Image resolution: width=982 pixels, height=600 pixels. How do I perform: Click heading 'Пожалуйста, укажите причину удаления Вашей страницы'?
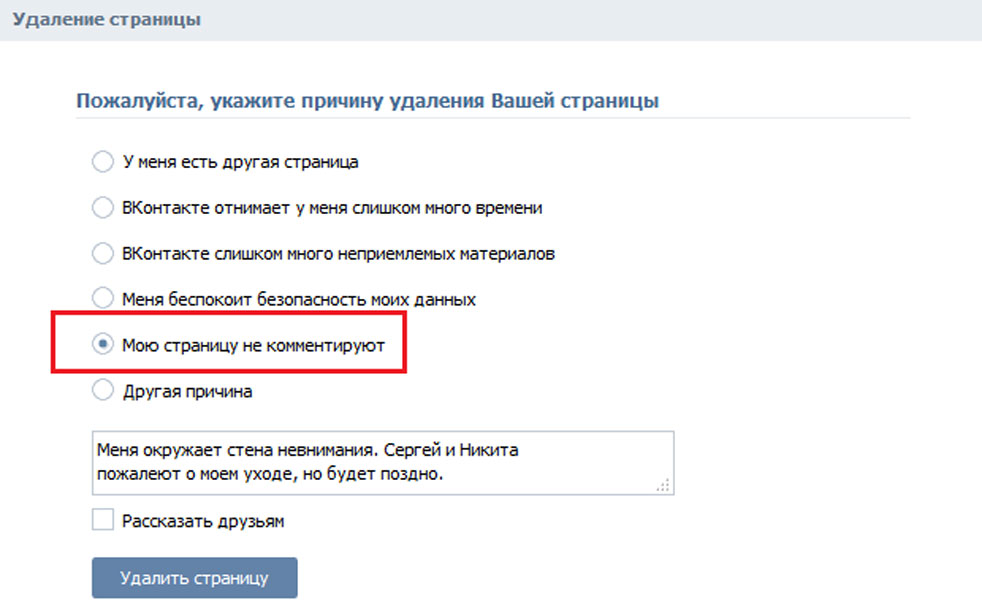[367, 101]
